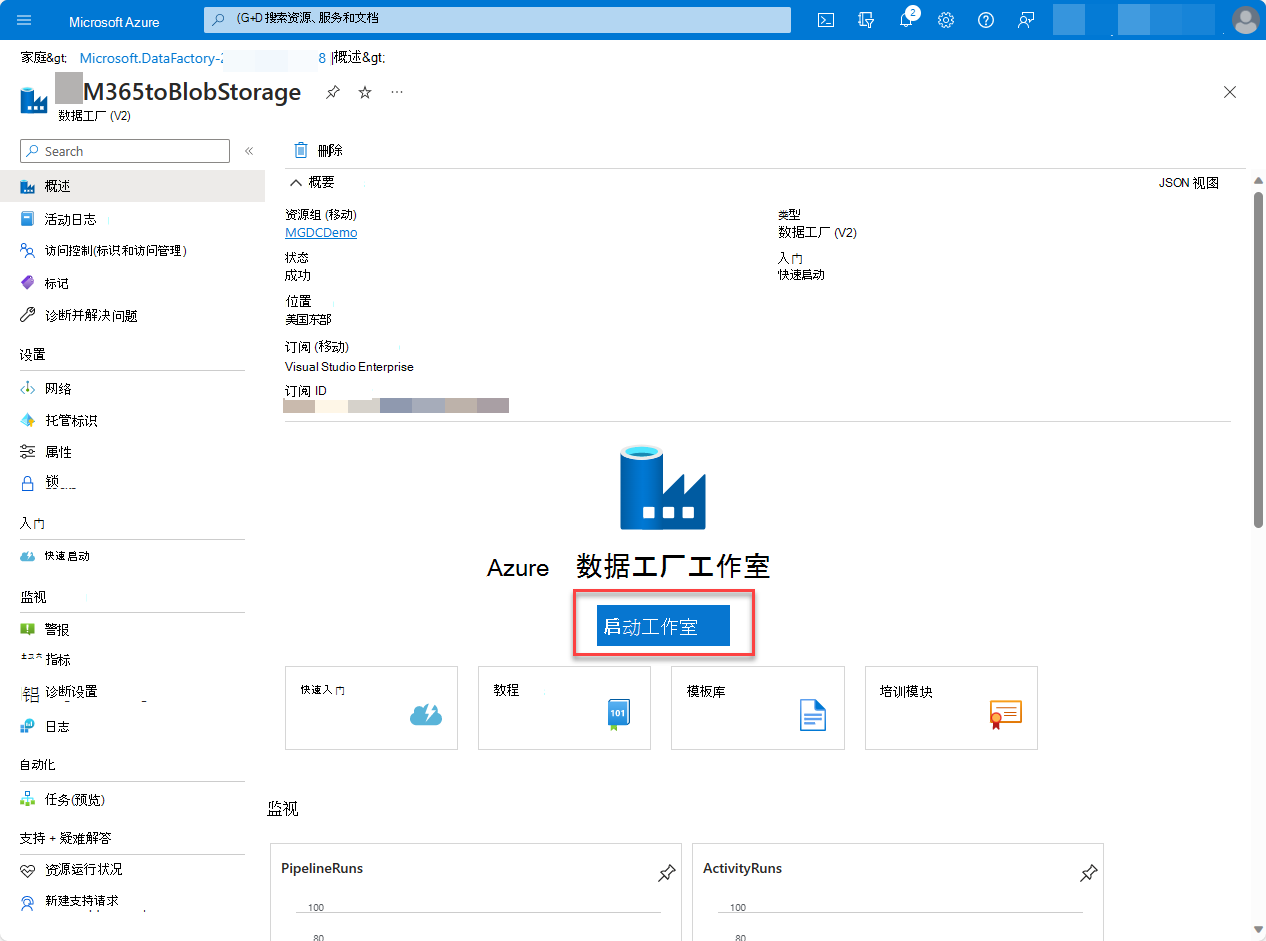The image size is (1266, 941).
Task: Click the 删除 button in the toolbar
Action: 318,150
